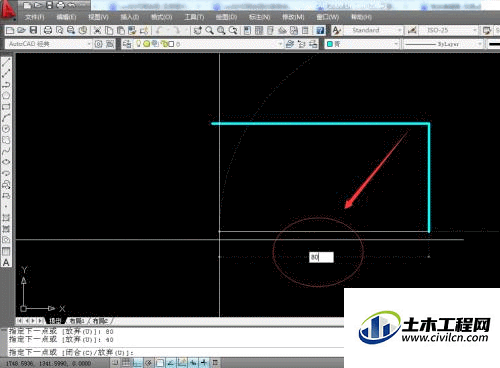Click the Save icon in standard toolbar

33,31
